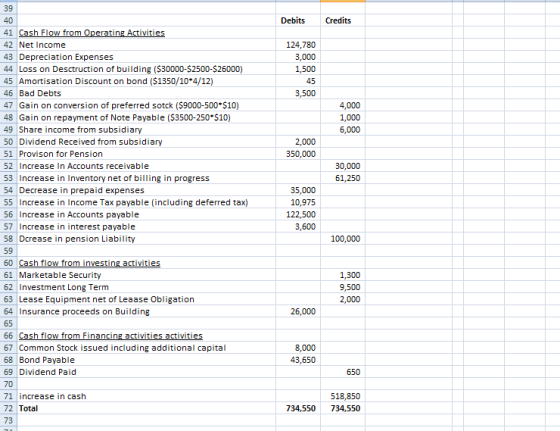Click the Debits total 734,550

point(301,409)
